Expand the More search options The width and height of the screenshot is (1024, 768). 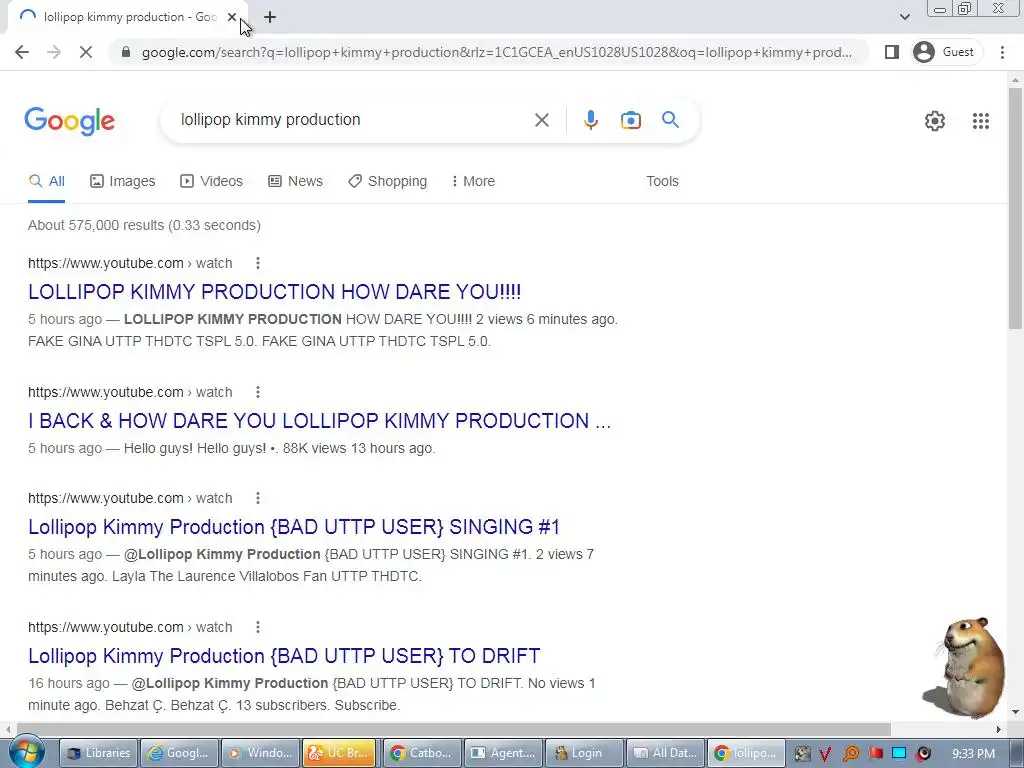click(x=473, y=182)
